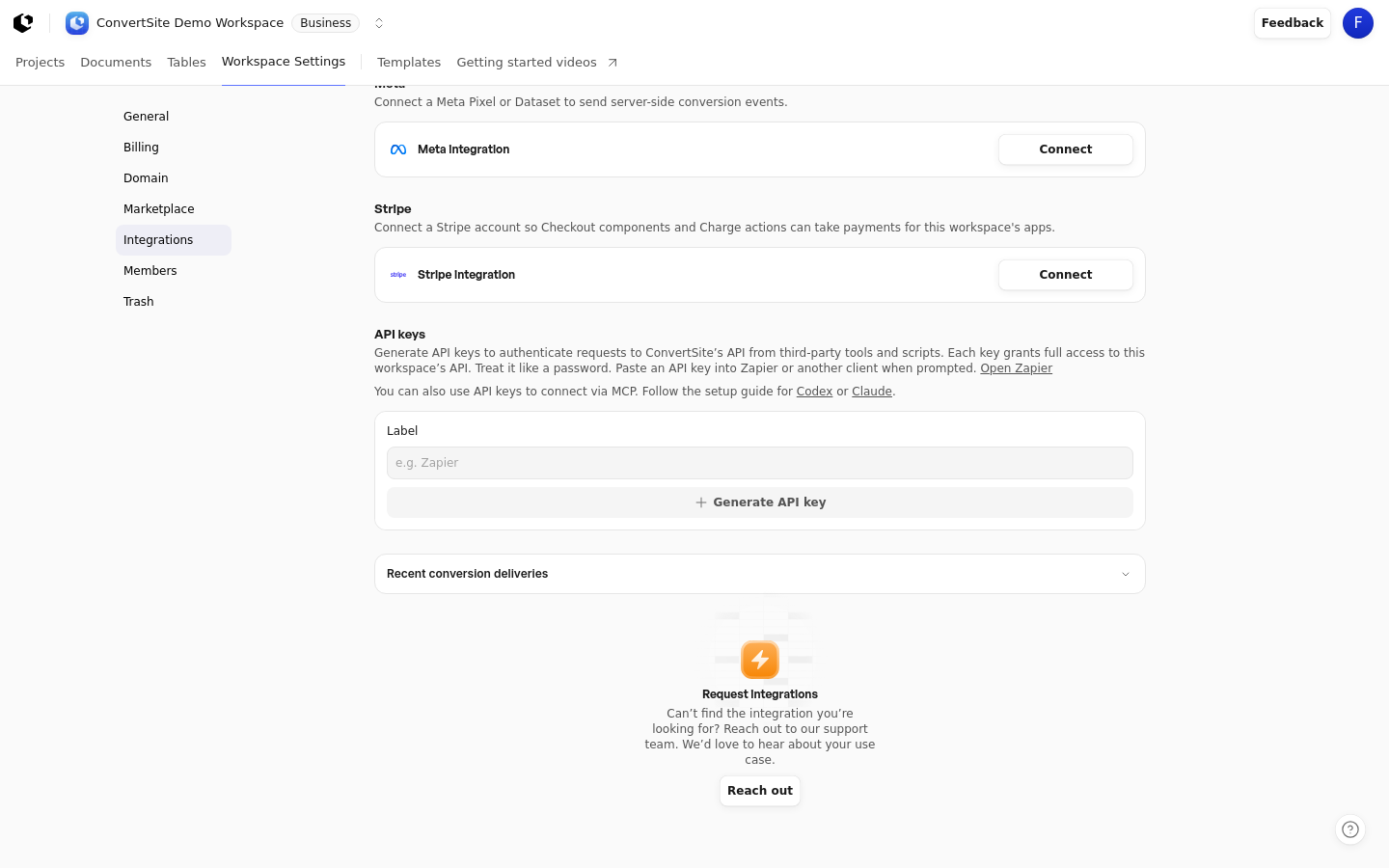Image resolution: width=1389 pixels, height=868 pixels.
Task: Open the workspace switcher chevron
Action: 379,23
